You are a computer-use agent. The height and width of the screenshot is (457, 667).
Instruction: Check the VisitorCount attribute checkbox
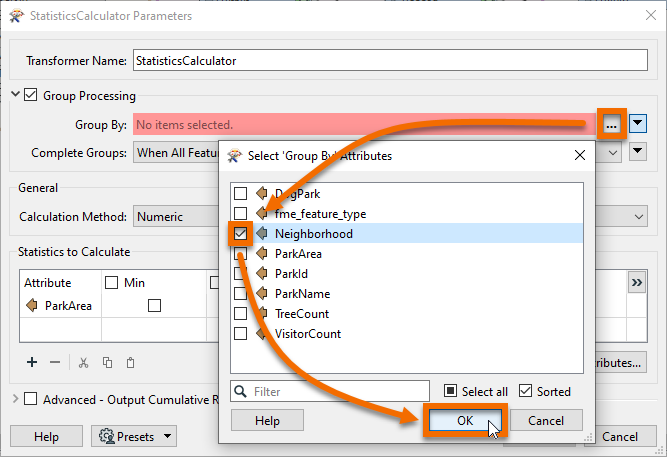[240, 334]
